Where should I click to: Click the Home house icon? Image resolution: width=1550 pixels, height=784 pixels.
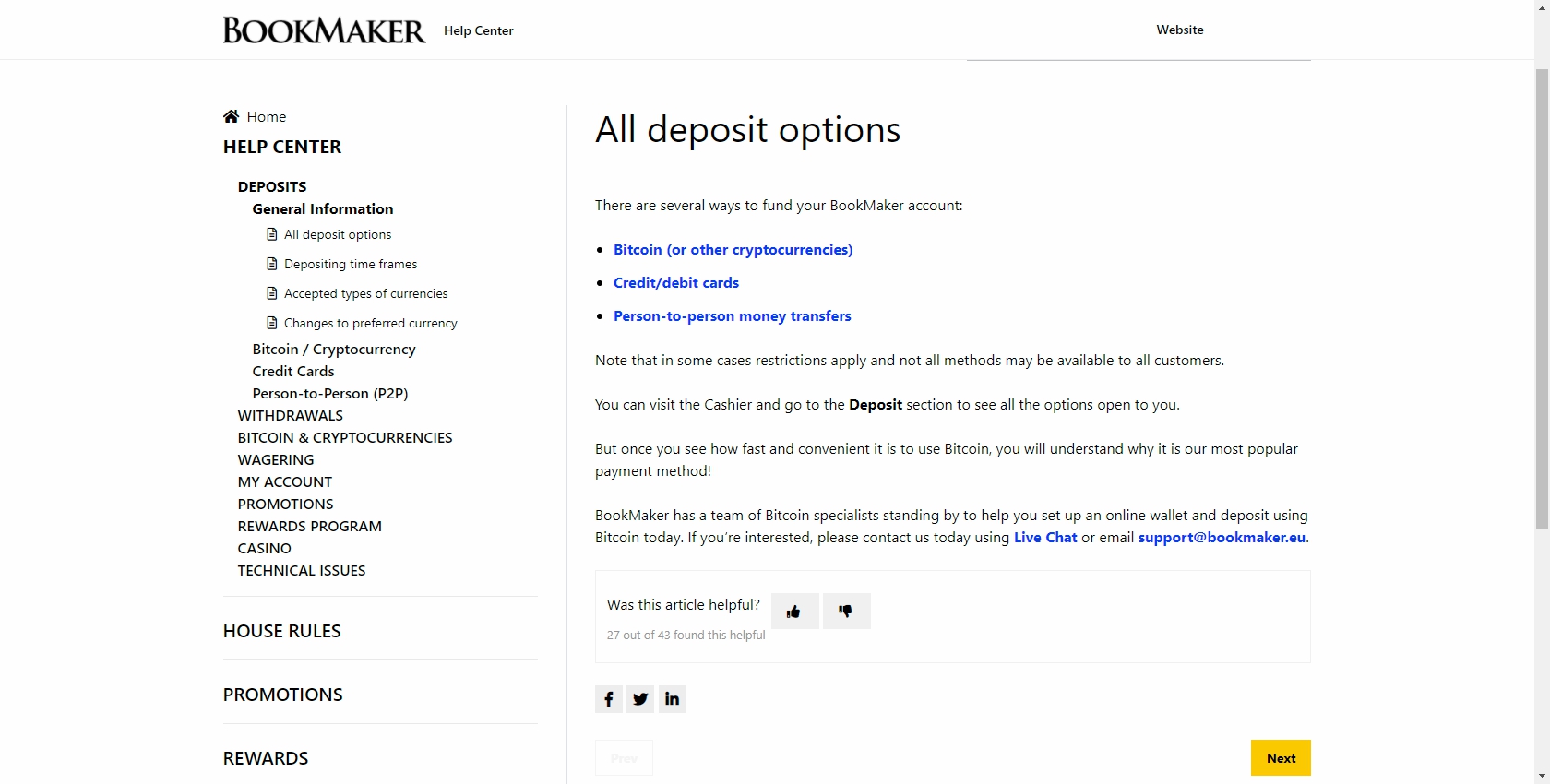[231, 116]
